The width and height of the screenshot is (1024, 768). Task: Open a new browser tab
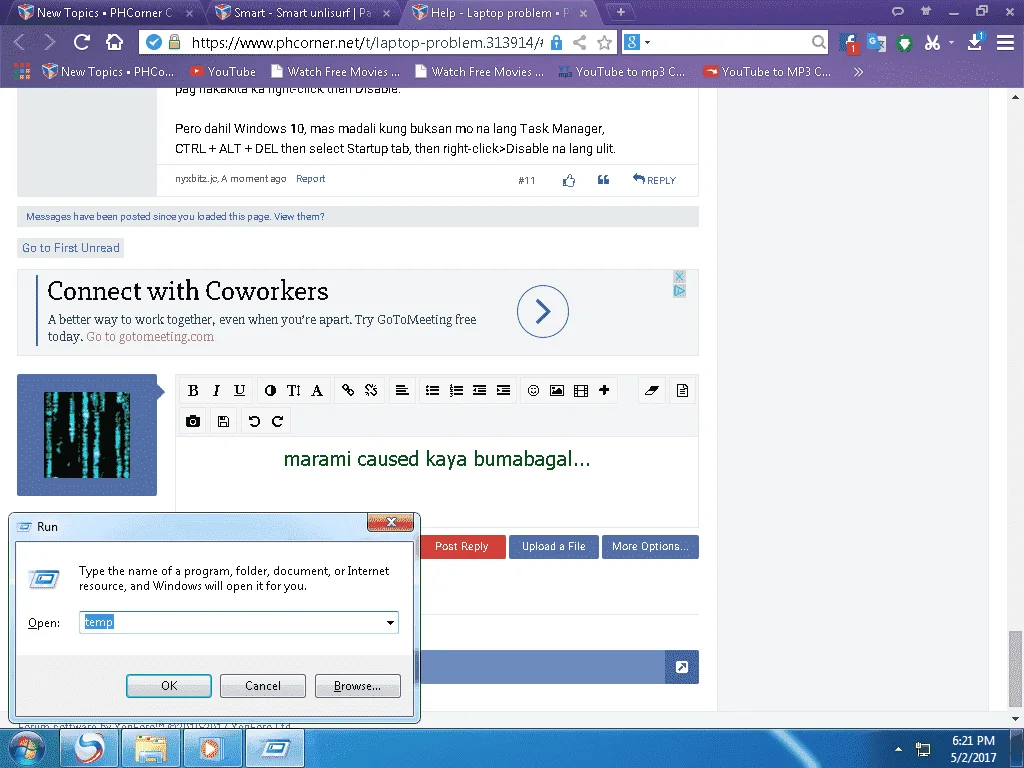[x=621, y=12]
